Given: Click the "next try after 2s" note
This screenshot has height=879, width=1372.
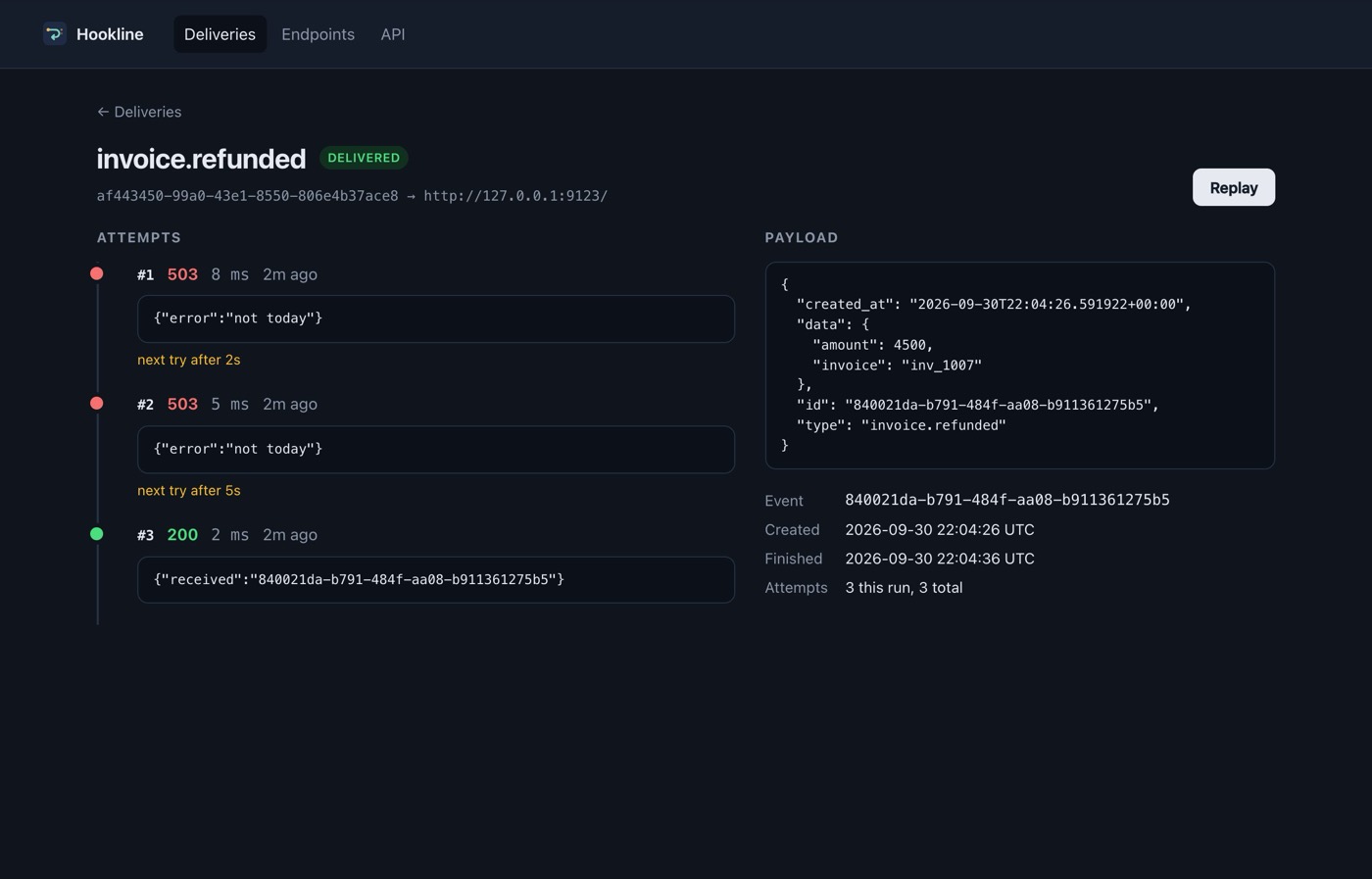Looking at the screenshot, I should 189,360.
